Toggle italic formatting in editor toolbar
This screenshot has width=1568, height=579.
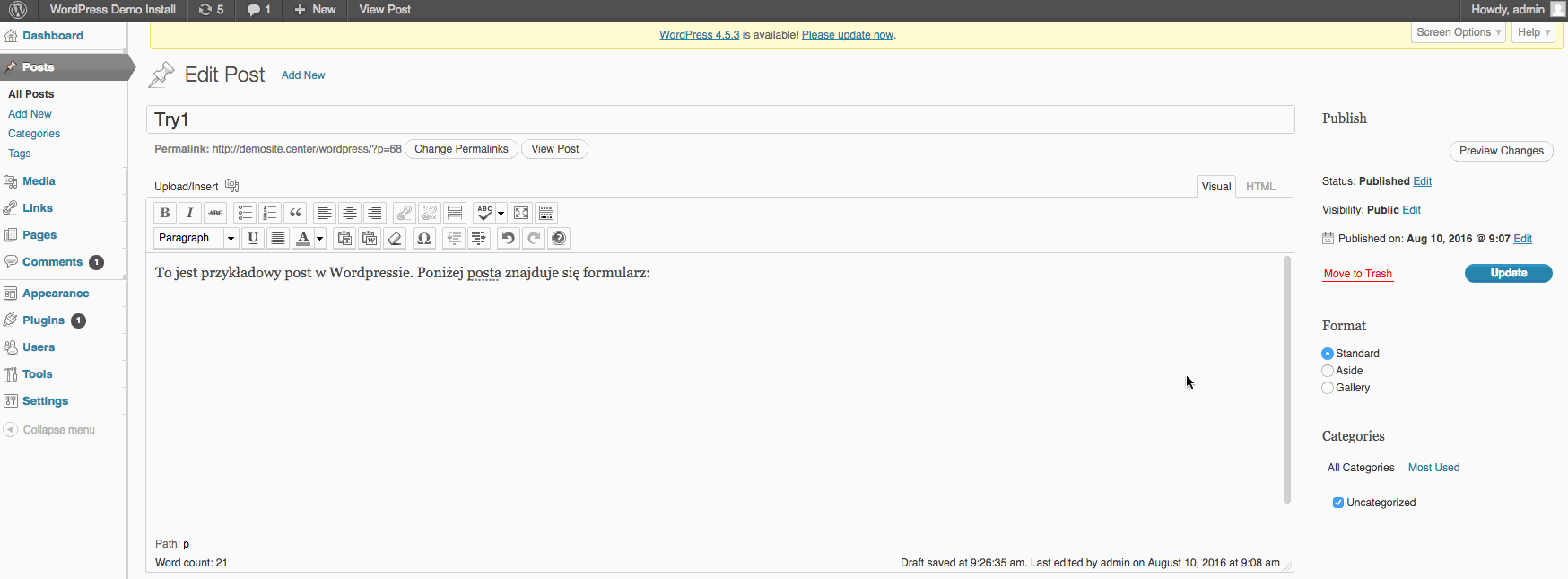(190, 213)
